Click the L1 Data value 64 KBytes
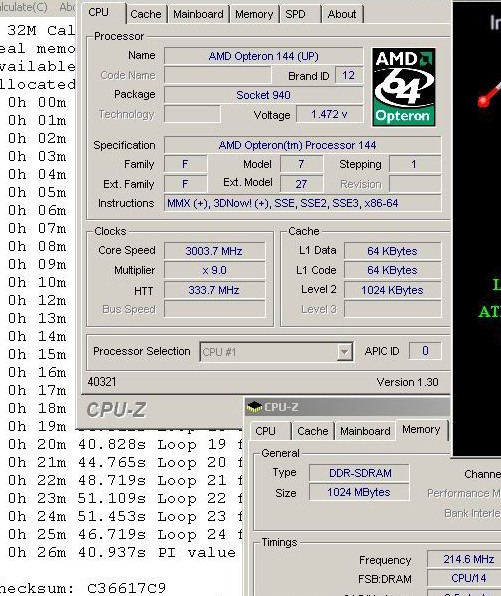 pyautogui.click(x=393, y=251)
